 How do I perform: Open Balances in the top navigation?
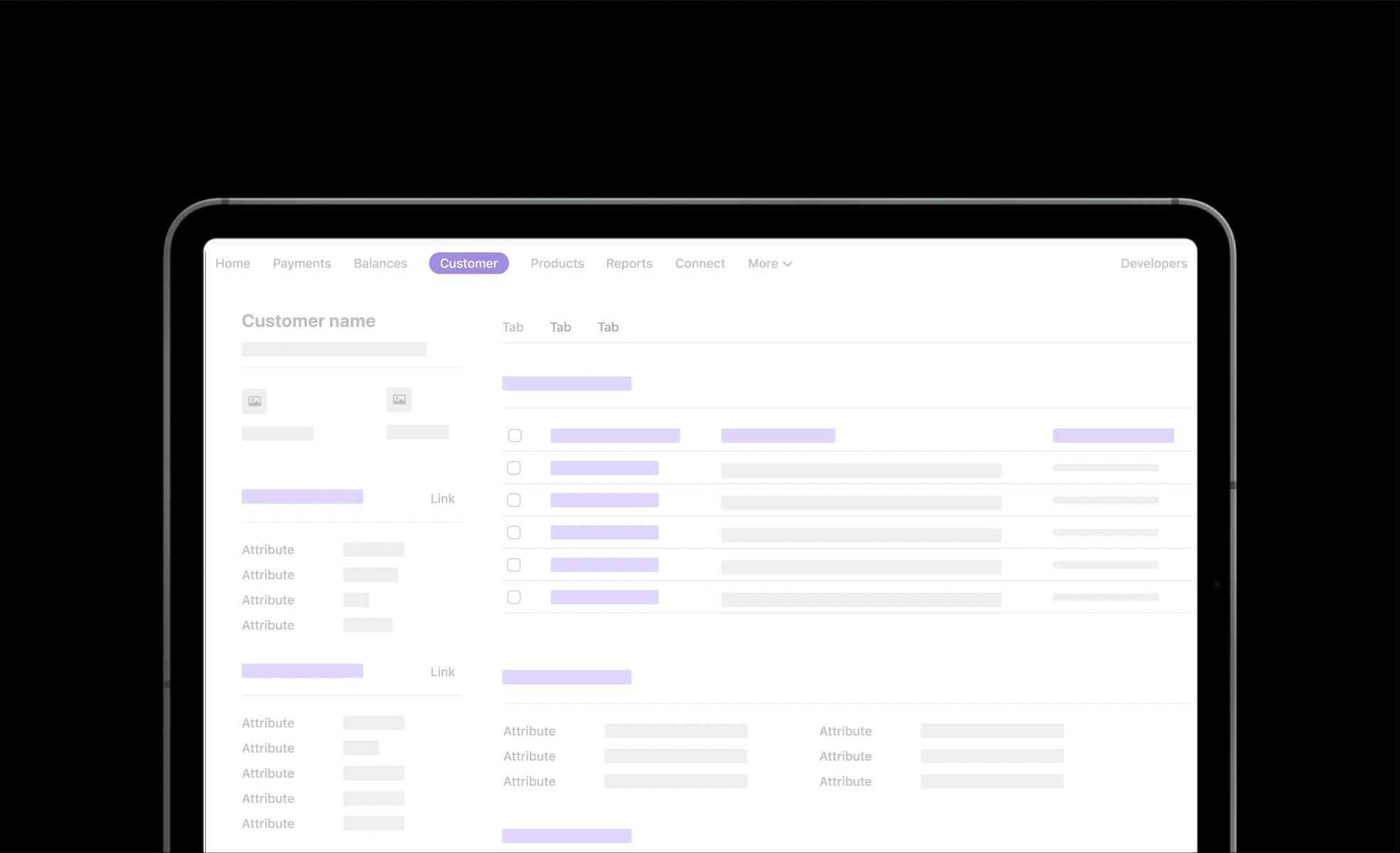point(380,263)
